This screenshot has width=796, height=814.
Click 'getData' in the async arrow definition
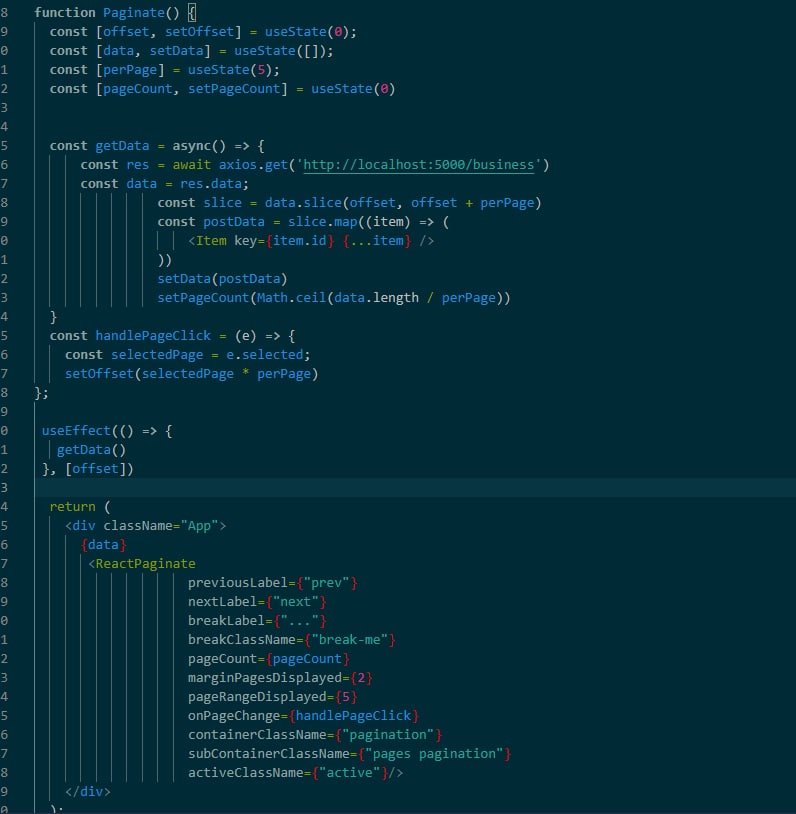(x=122, y=146)
